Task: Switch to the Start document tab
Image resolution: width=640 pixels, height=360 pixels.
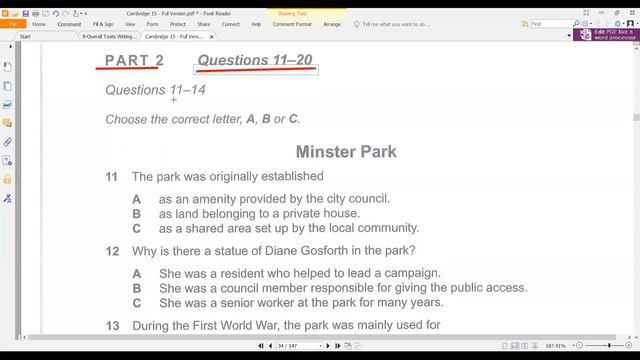Action: tap(25, 36)
